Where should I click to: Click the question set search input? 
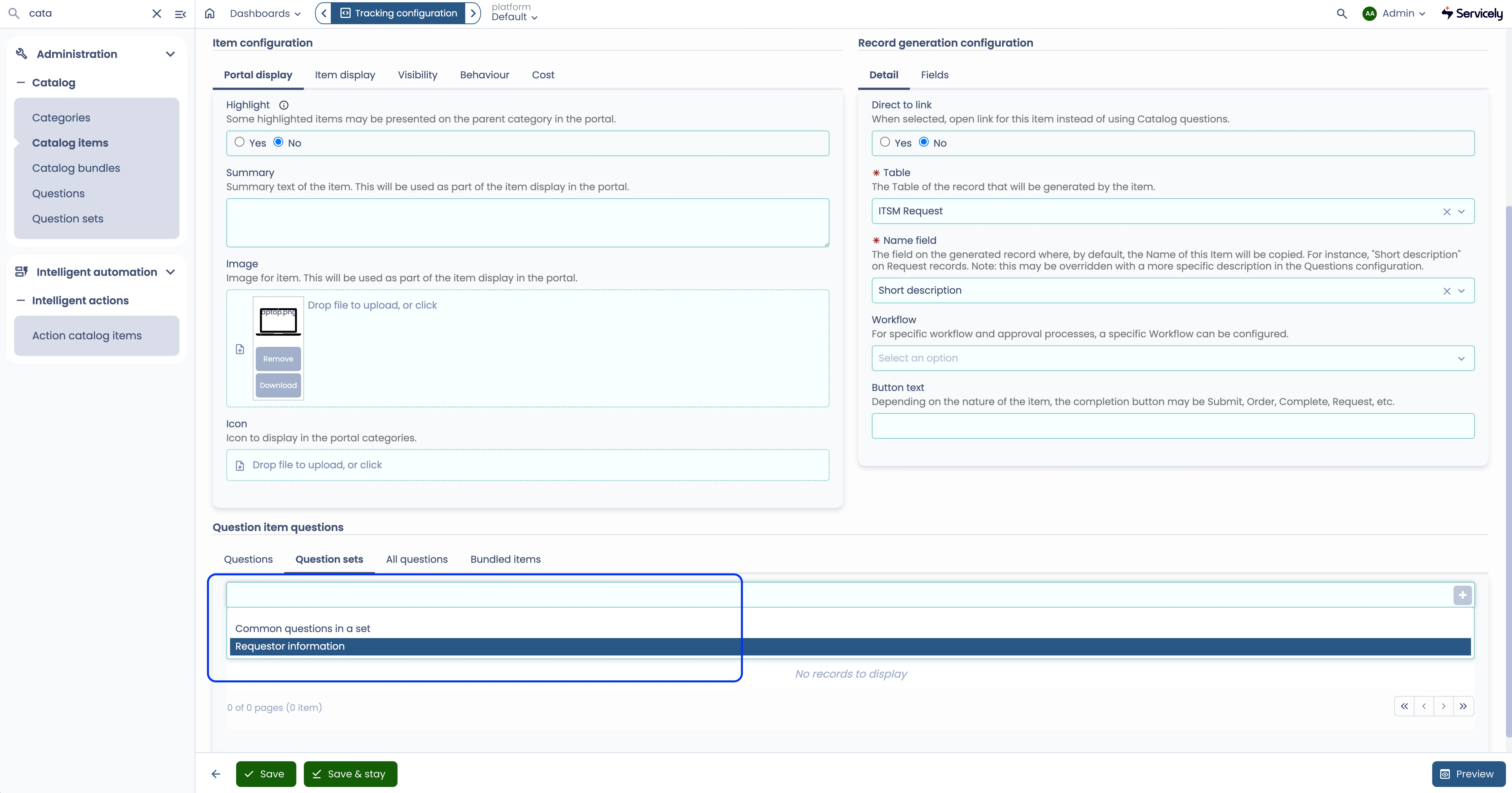click(x=839, y=595)
